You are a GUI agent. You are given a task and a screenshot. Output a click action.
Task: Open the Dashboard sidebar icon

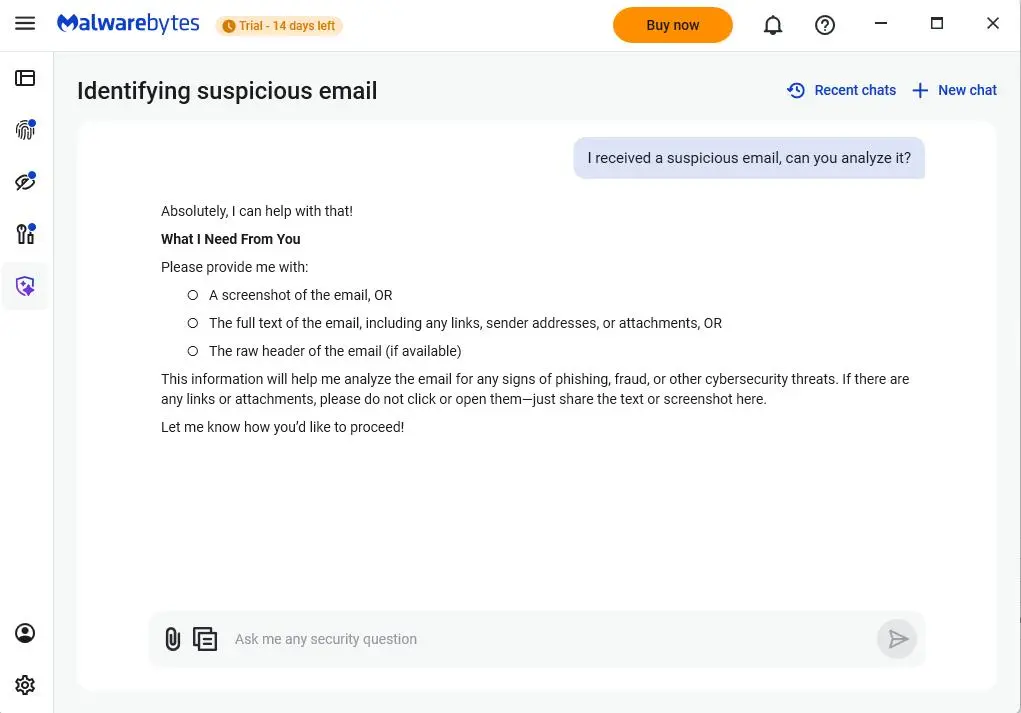pos(25,78)
